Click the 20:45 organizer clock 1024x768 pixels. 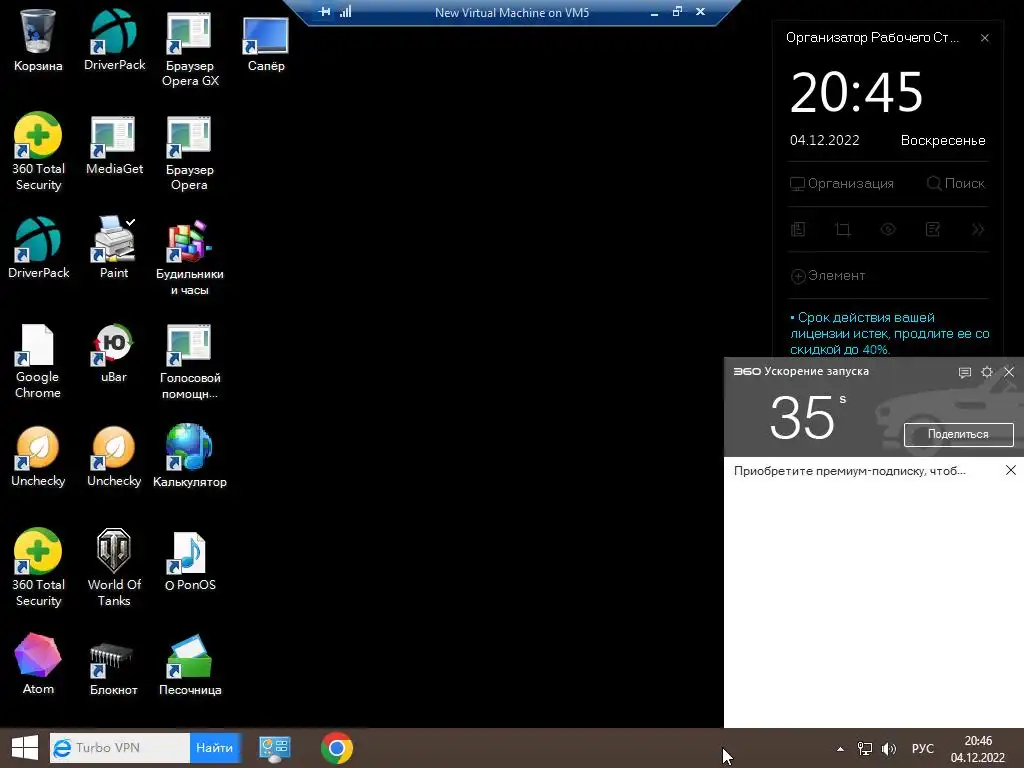856,92
